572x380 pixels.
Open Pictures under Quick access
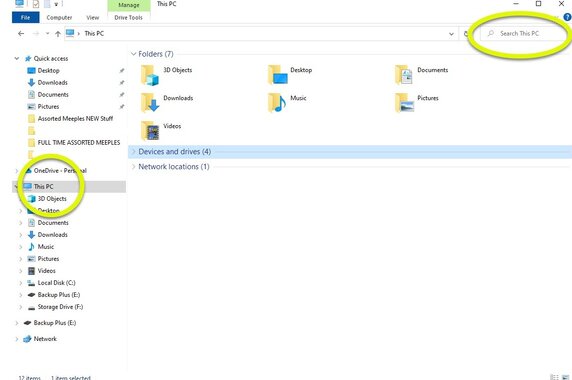48,106
